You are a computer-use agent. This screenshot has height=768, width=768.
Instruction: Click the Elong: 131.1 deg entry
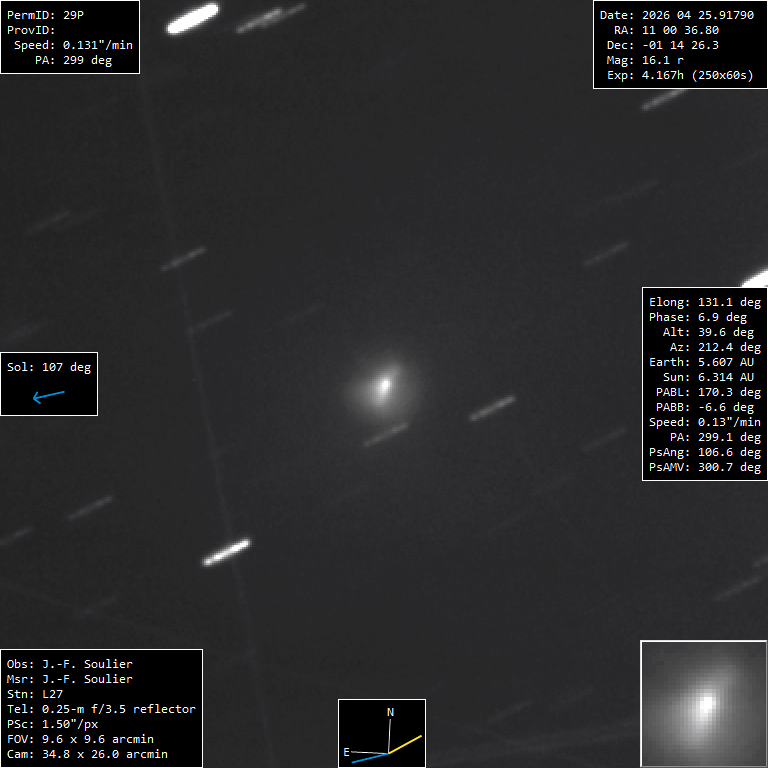pos(704,302)
